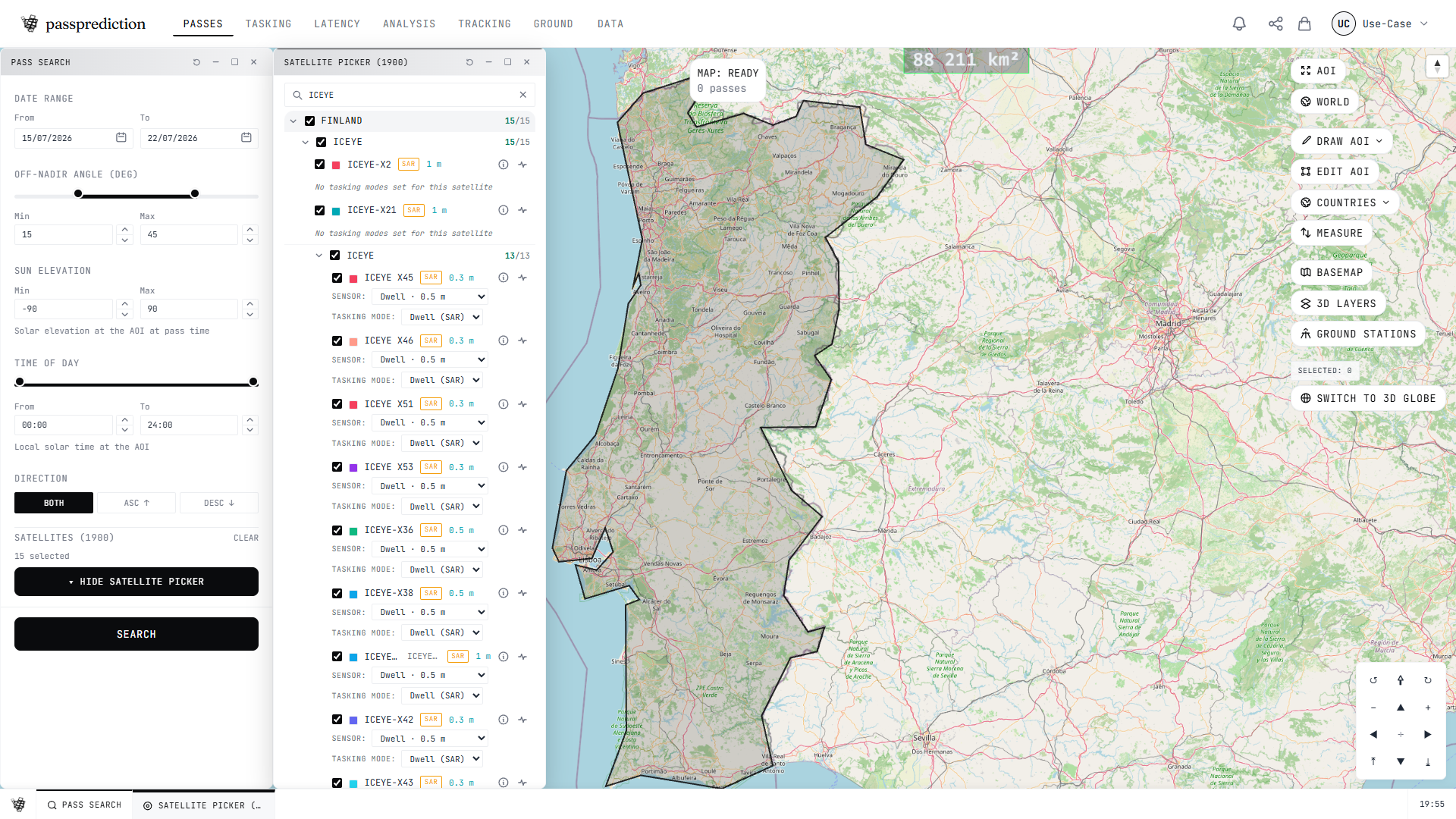Clear the selected satellites
This screenshot has height=819, width=1456.
[x=246, y=538]
